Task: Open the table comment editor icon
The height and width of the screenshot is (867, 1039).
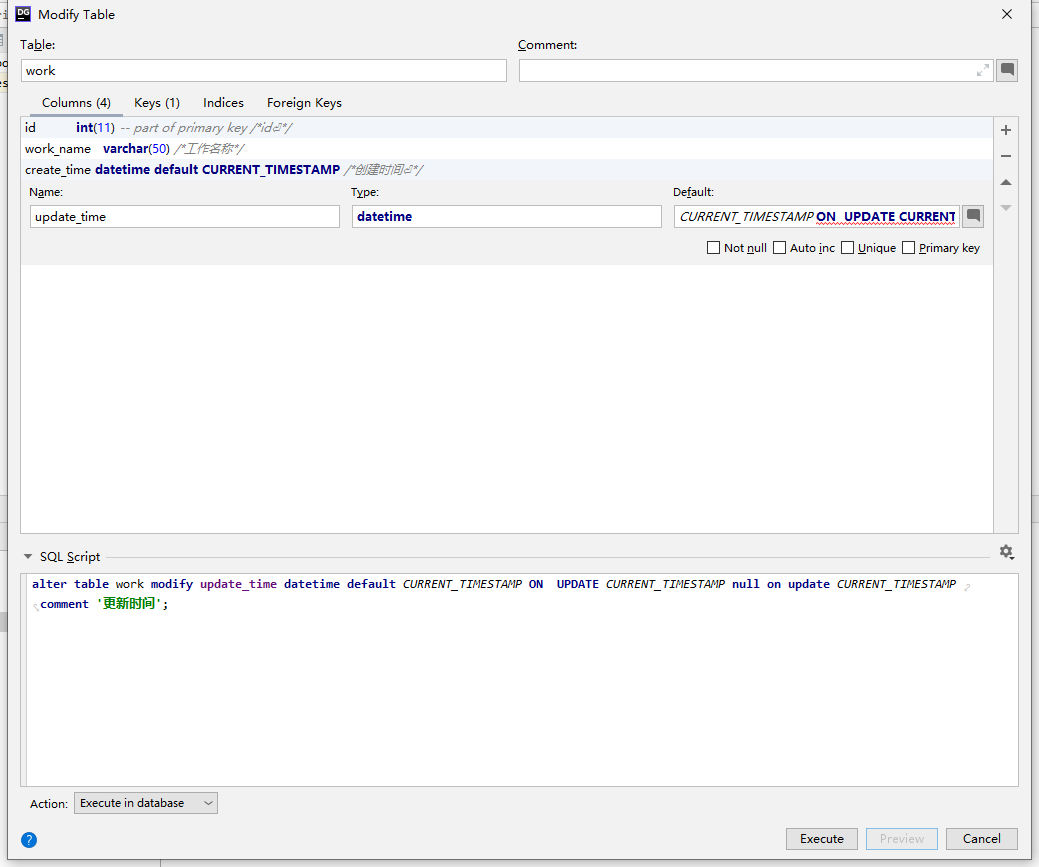Action: click(1007, 70)
